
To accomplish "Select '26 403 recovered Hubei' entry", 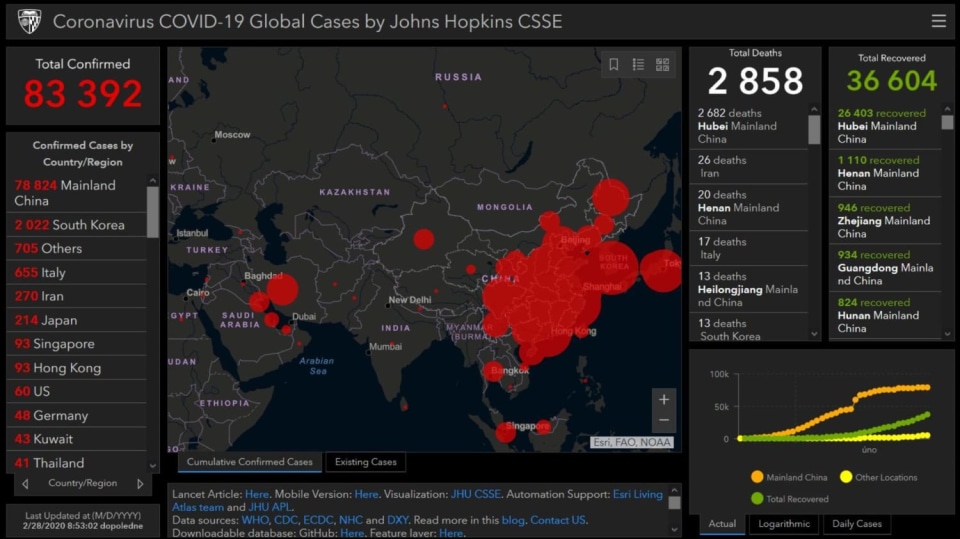I will click(885, 126).
